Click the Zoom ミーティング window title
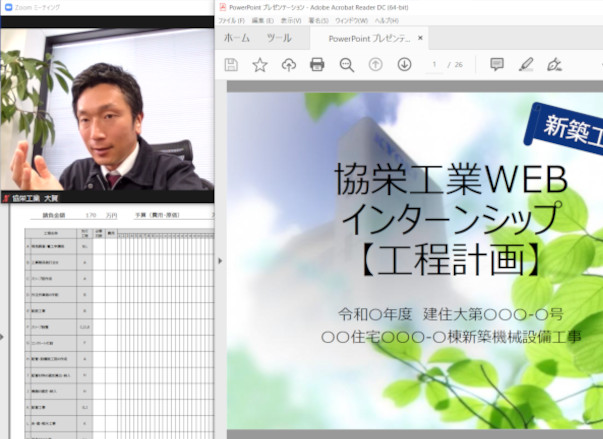This screenshot has width=603, height=439. pyautogui.click(x=37, y=7)
